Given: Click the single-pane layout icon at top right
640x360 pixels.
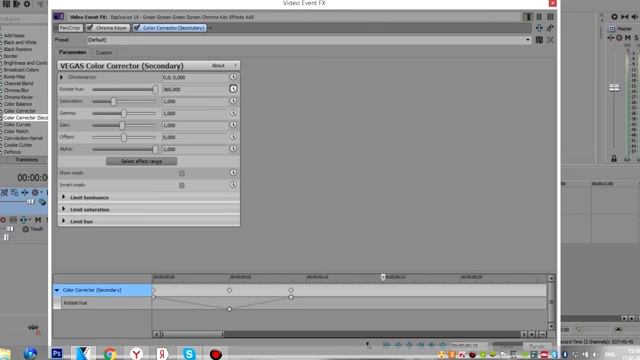Looking at the screenshot, I should pyautogui.click(x=528, y=17).
